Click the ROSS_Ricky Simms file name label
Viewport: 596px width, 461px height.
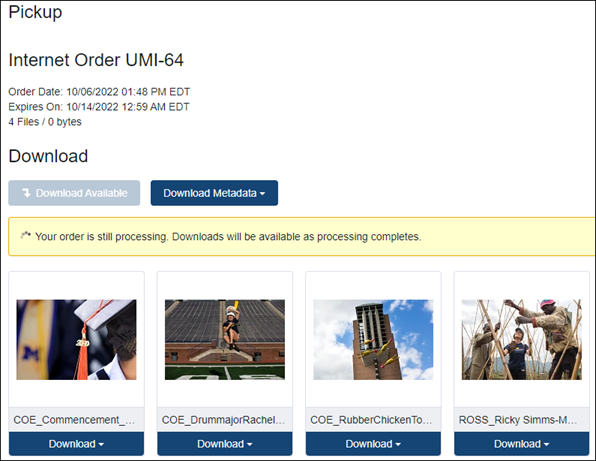(x=518, y=420)
